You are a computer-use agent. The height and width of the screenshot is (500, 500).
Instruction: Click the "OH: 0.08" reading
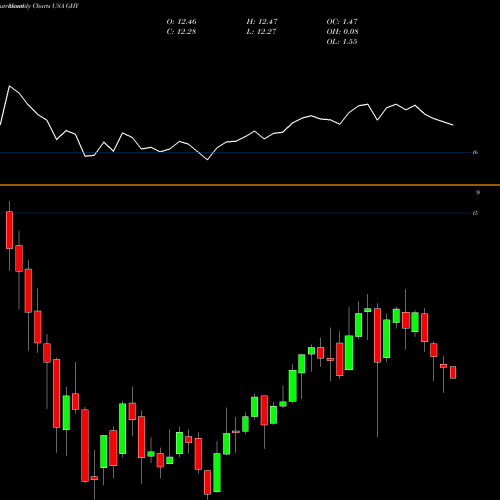click(342, 32)
